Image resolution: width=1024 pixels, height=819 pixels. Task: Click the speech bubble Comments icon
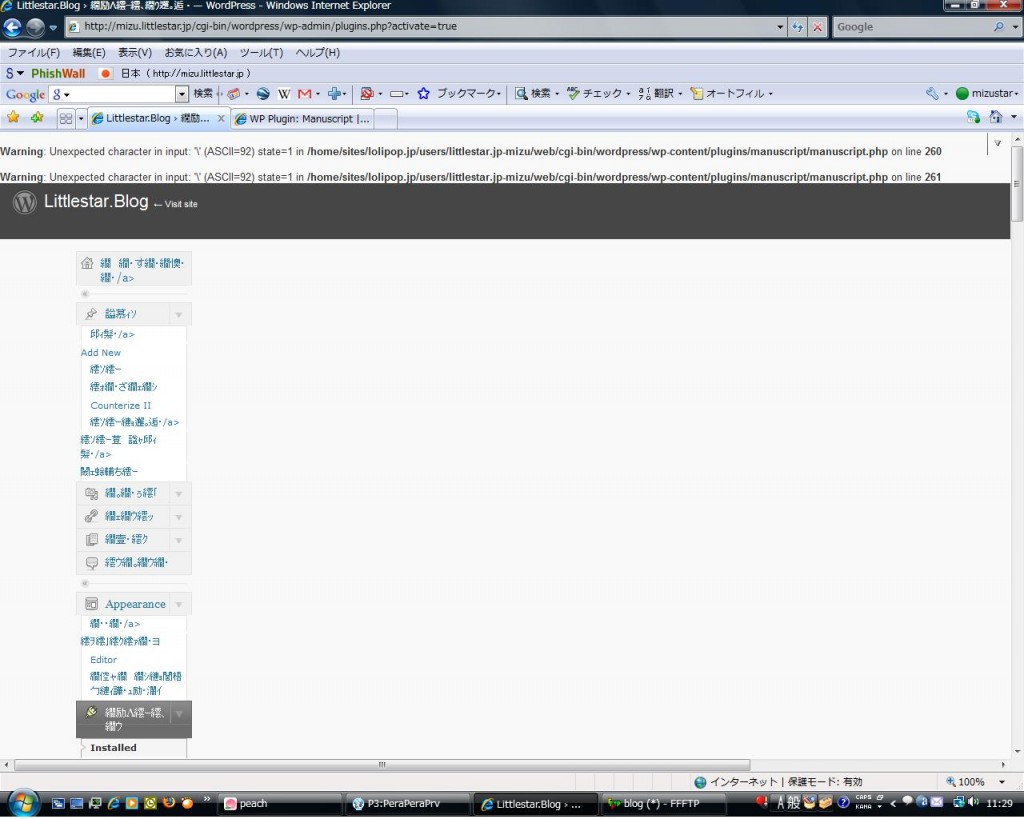click(x=91, y=562)
